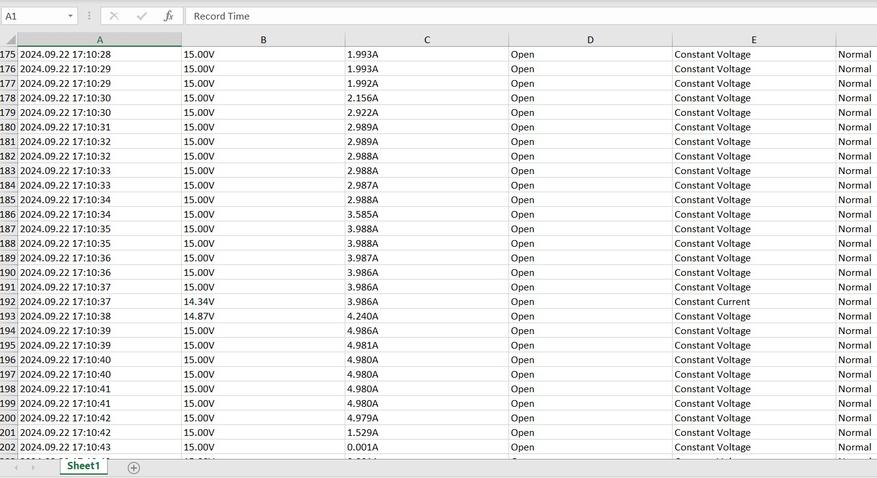Select the 2.156A current cell

pos(427,98)
